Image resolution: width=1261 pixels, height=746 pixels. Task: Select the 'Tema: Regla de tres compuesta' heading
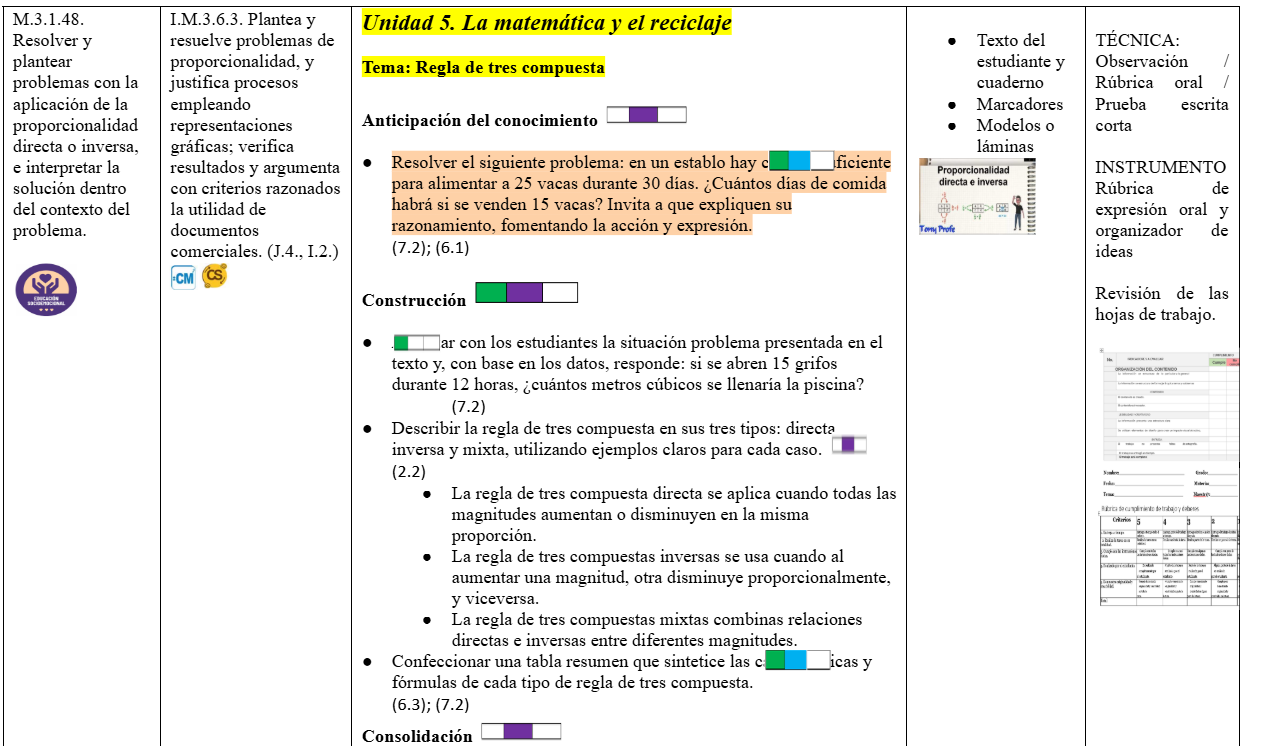pos(483,68)
